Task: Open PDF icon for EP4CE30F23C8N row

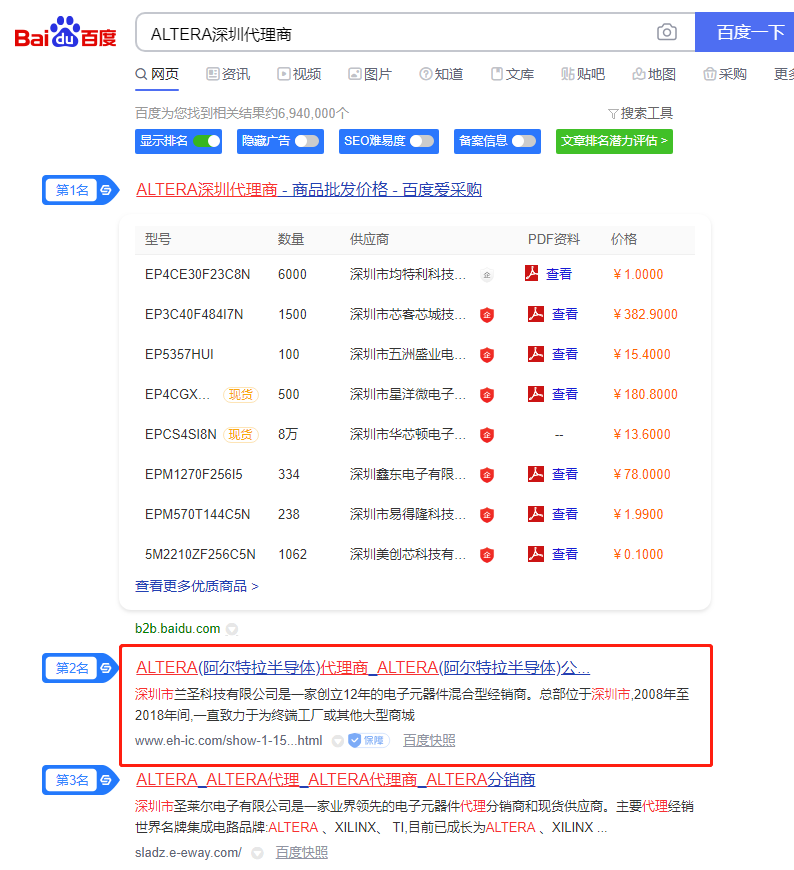Action: (532, 274)
